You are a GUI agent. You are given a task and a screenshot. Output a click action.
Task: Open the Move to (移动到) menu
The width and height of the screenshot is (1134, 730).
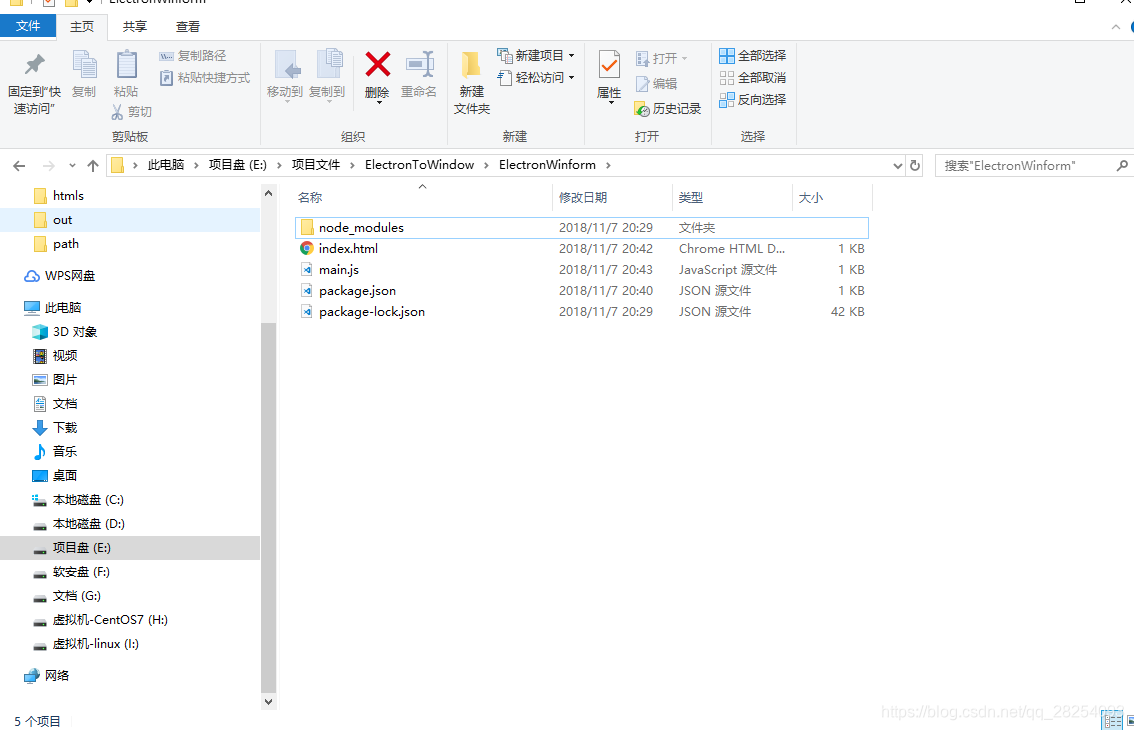tap(285, 75)
